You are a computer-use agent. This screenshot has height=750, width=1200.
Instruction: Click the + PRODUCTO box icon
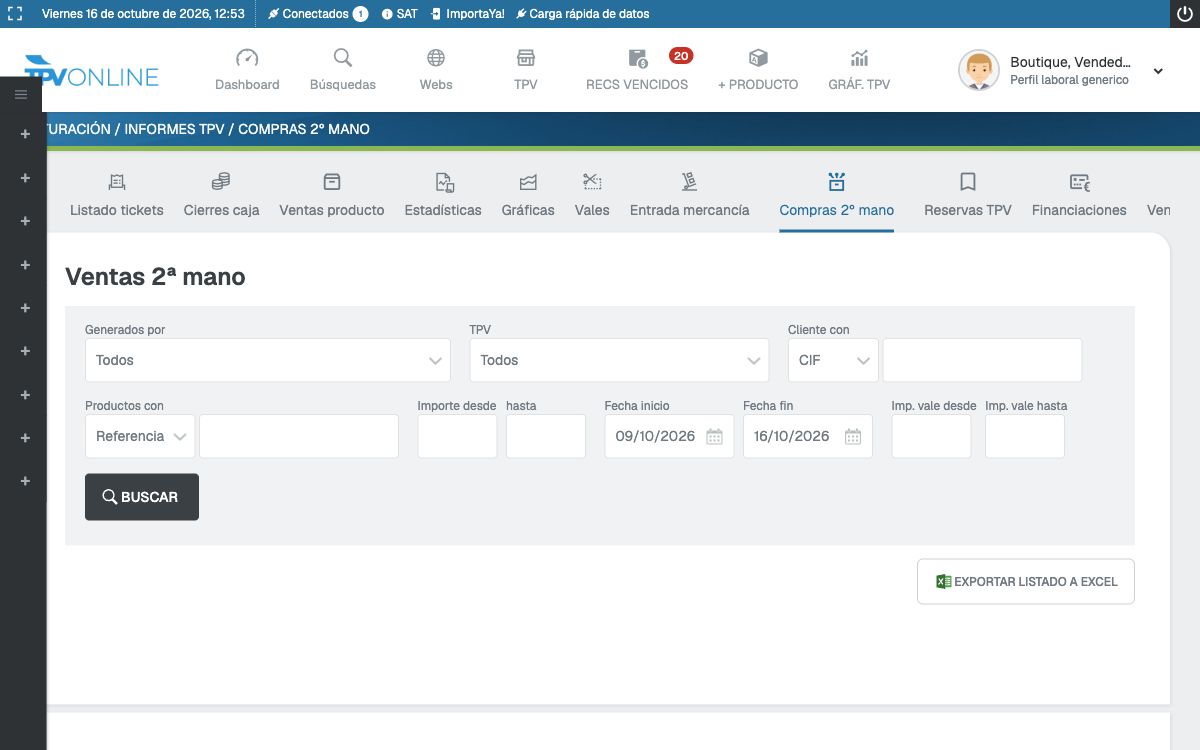click(758, 58)
